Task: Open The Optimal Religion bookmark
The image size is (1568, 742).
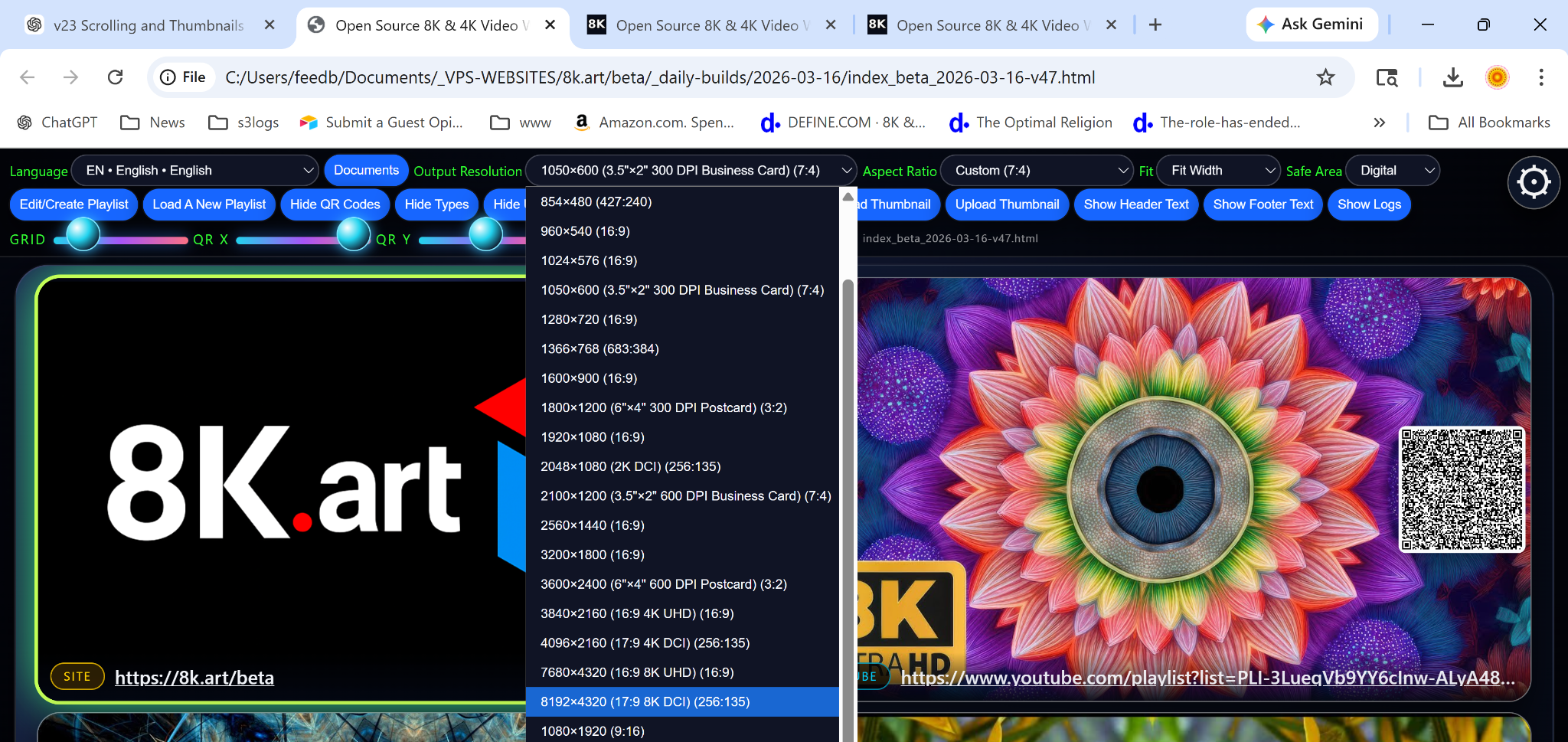Action: pos(1031,123)
